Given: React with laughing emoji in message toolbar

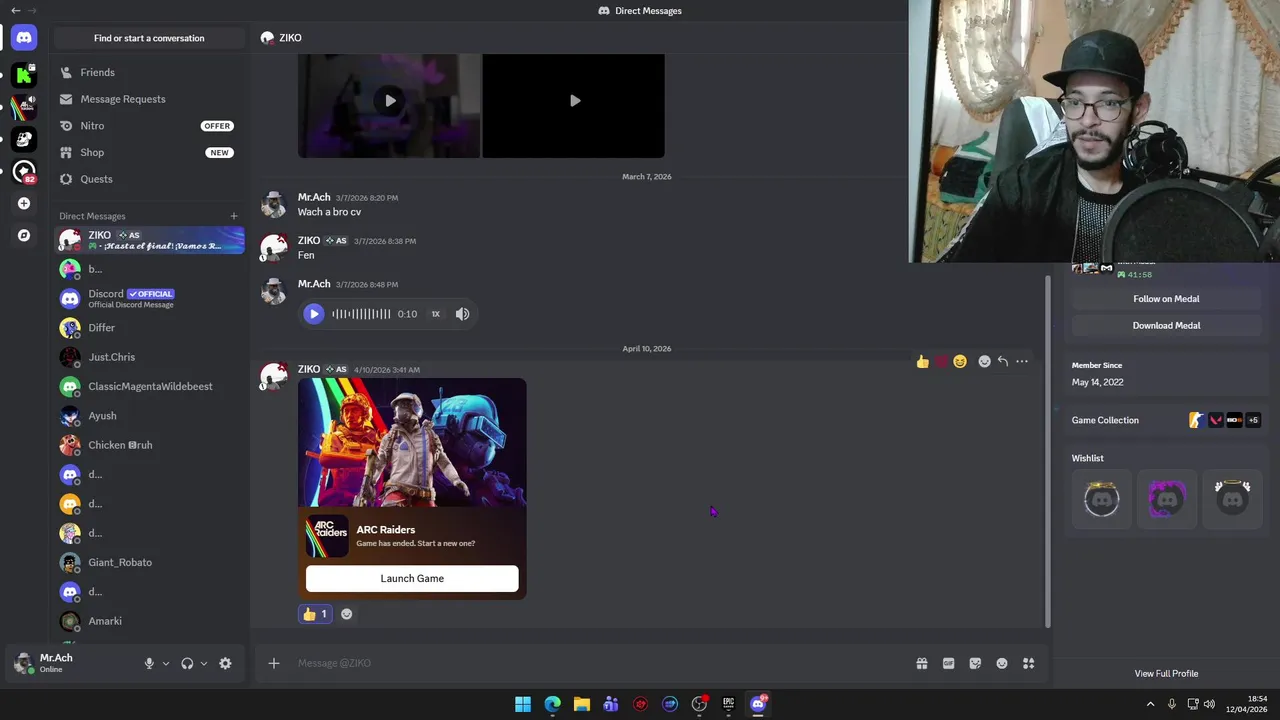Looking at the screenshot, I should click(960, 361).
